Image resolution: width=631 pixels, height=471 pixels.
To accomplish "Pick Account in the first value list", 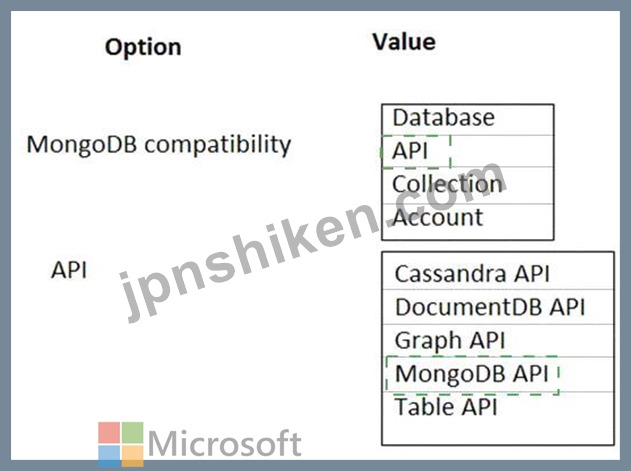I will coord(467,221).
